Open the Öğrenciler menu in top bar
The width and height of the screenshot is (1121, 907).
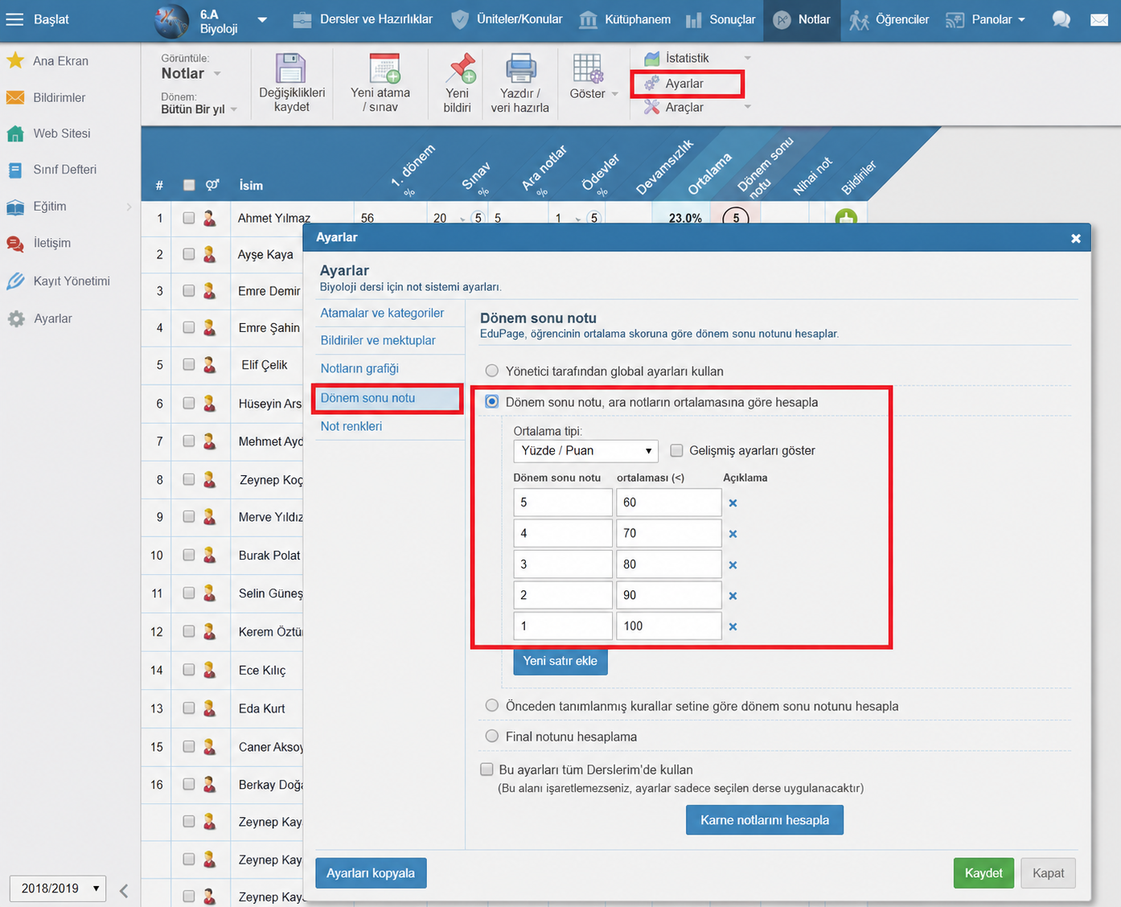[889, 20]
